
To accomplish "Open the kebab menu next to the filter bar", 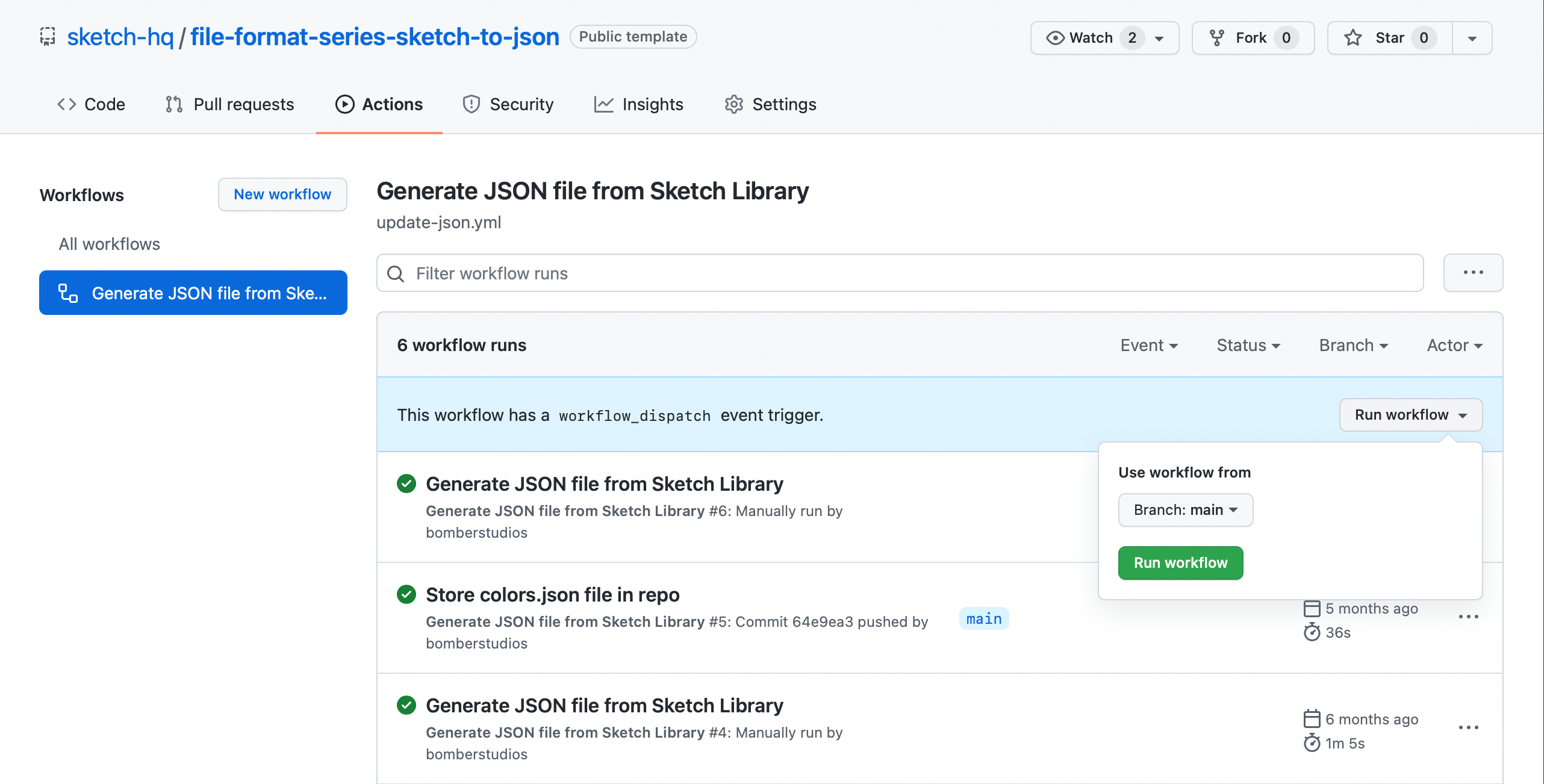I will click(1473, 273).
